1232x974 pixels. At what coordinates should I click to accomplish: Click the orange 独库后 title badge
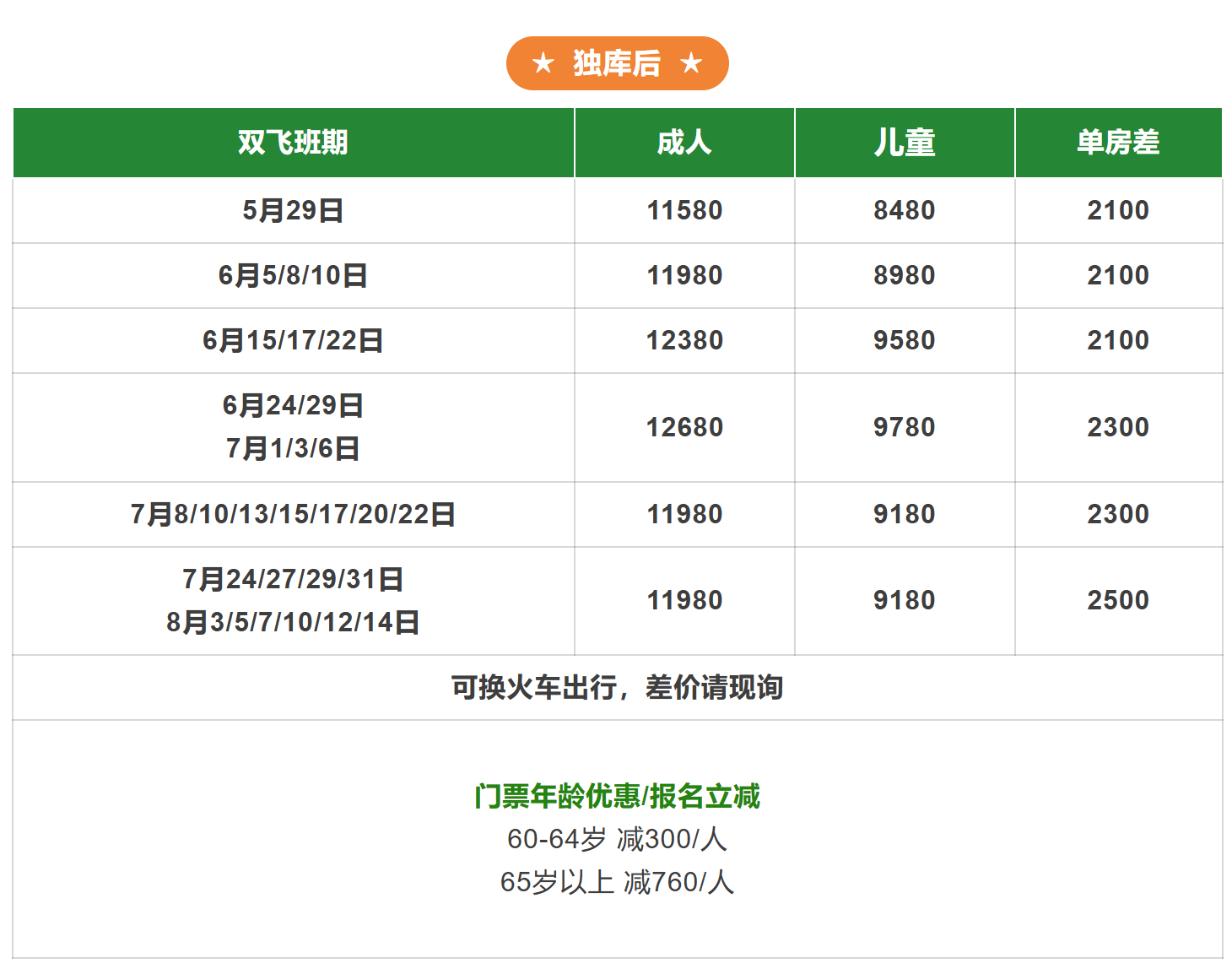pyautogui.click(x=617, y=63)
